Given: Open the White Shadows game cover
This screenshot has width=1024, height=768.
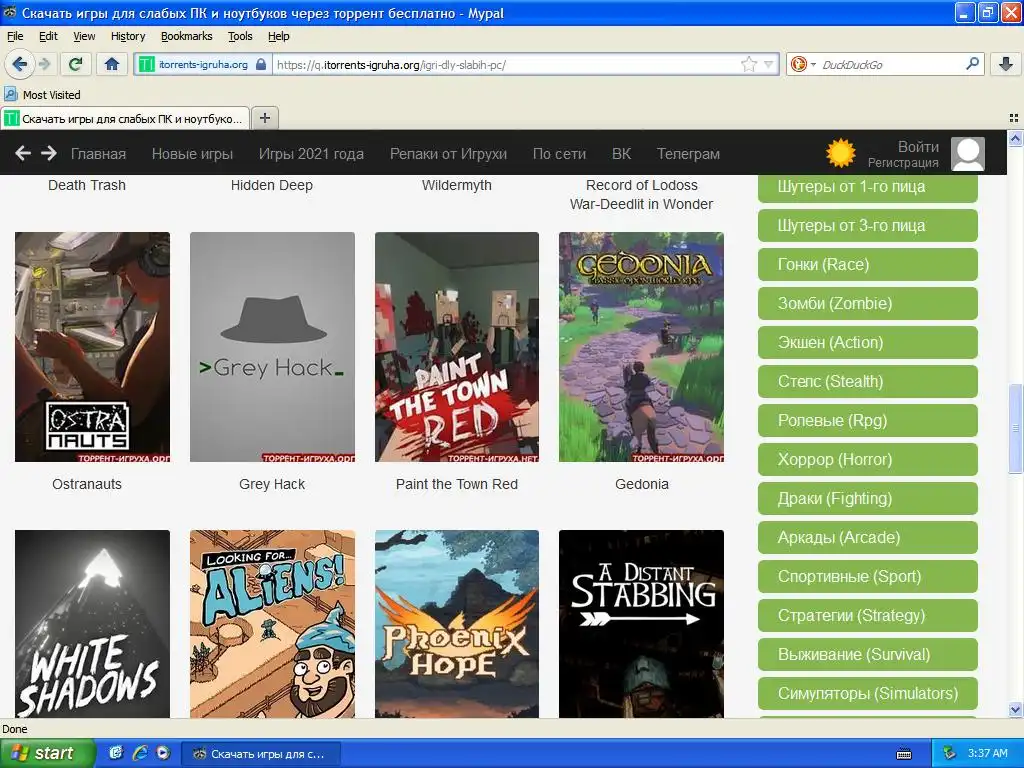Looking at the screenshot, I should [x=92, y=624].
